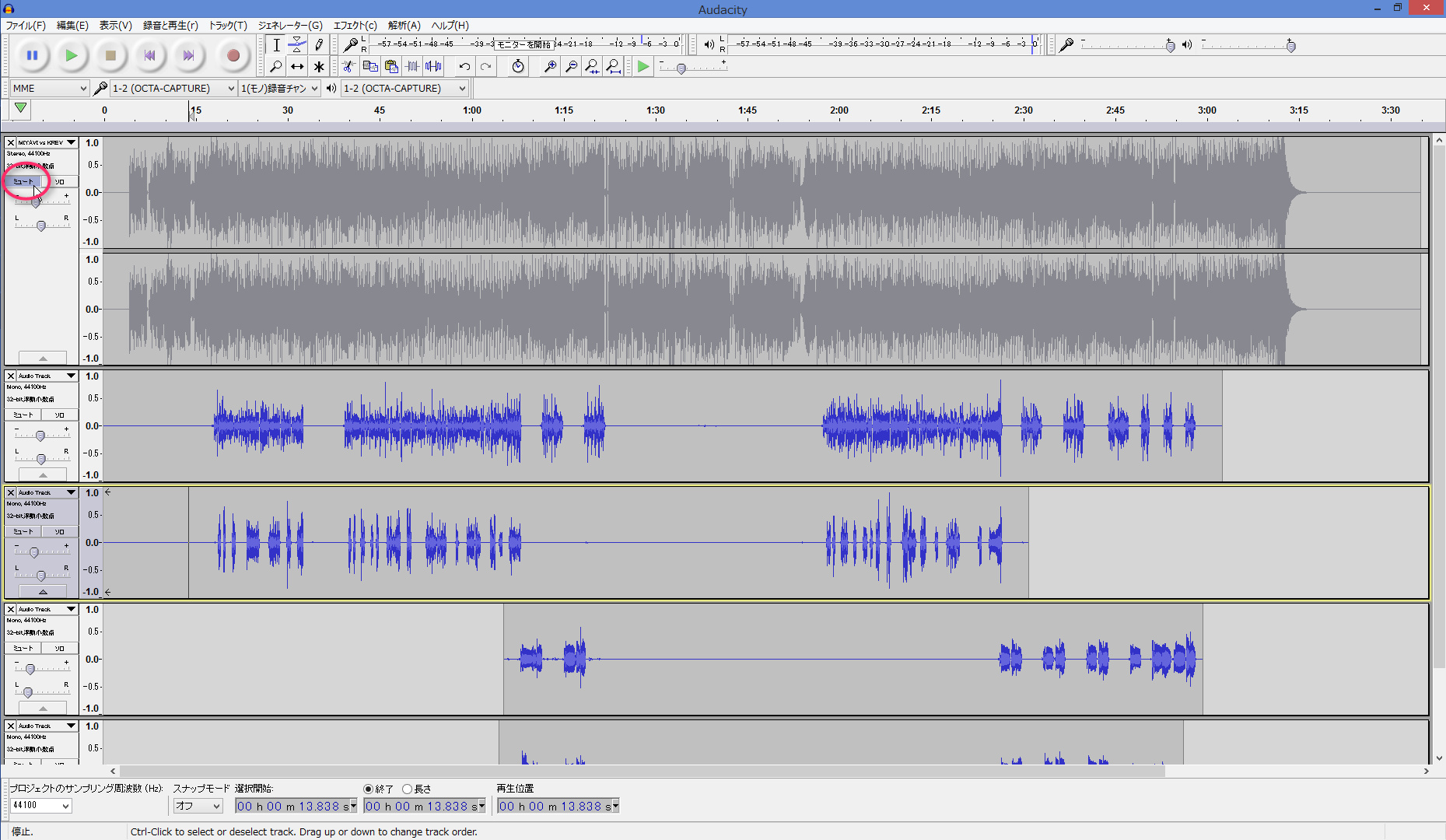Click the Fit Project in window icon
The image size is (1446, 840).
click(613, 66)
